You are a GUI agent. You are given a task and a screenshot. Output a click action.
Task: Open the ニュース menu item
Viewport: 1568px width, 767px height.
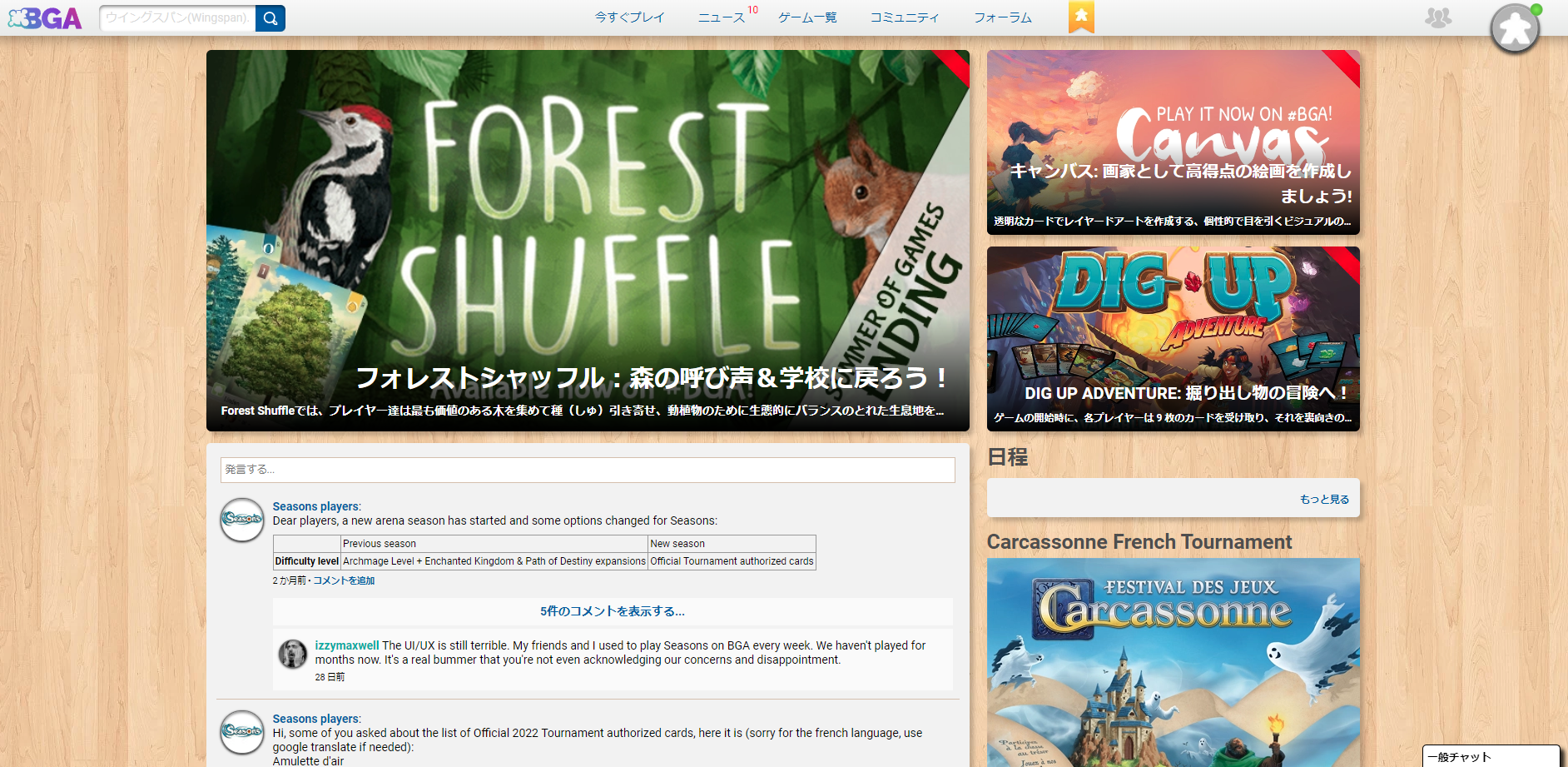[x=721, y=17]
